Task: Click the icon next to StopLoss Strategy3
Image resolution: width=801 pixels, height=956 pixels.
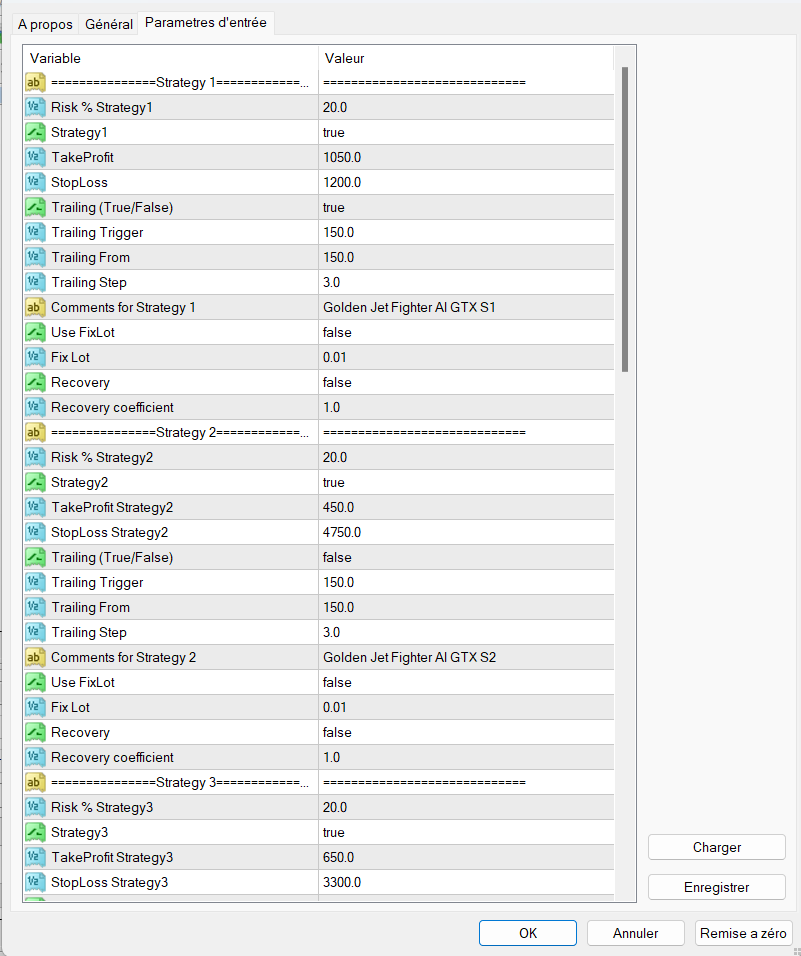Action: (35, 882)
